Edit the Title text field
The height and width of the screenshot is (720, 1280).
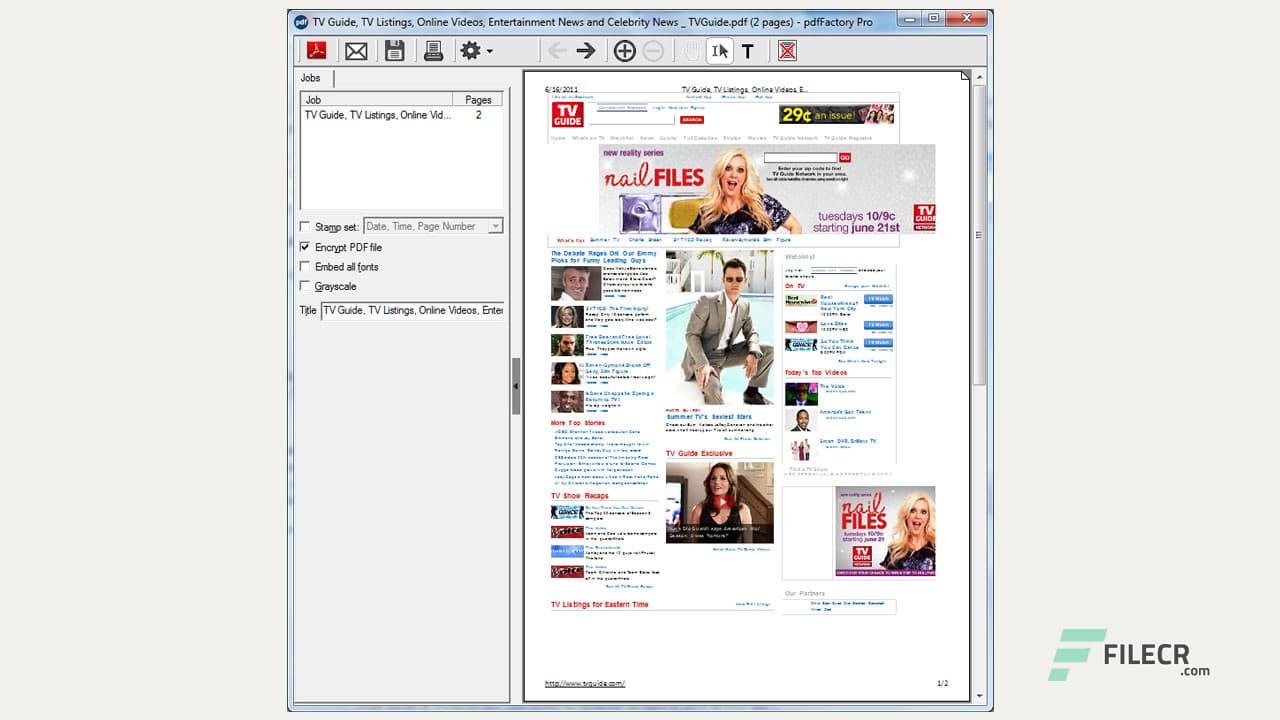413,310
